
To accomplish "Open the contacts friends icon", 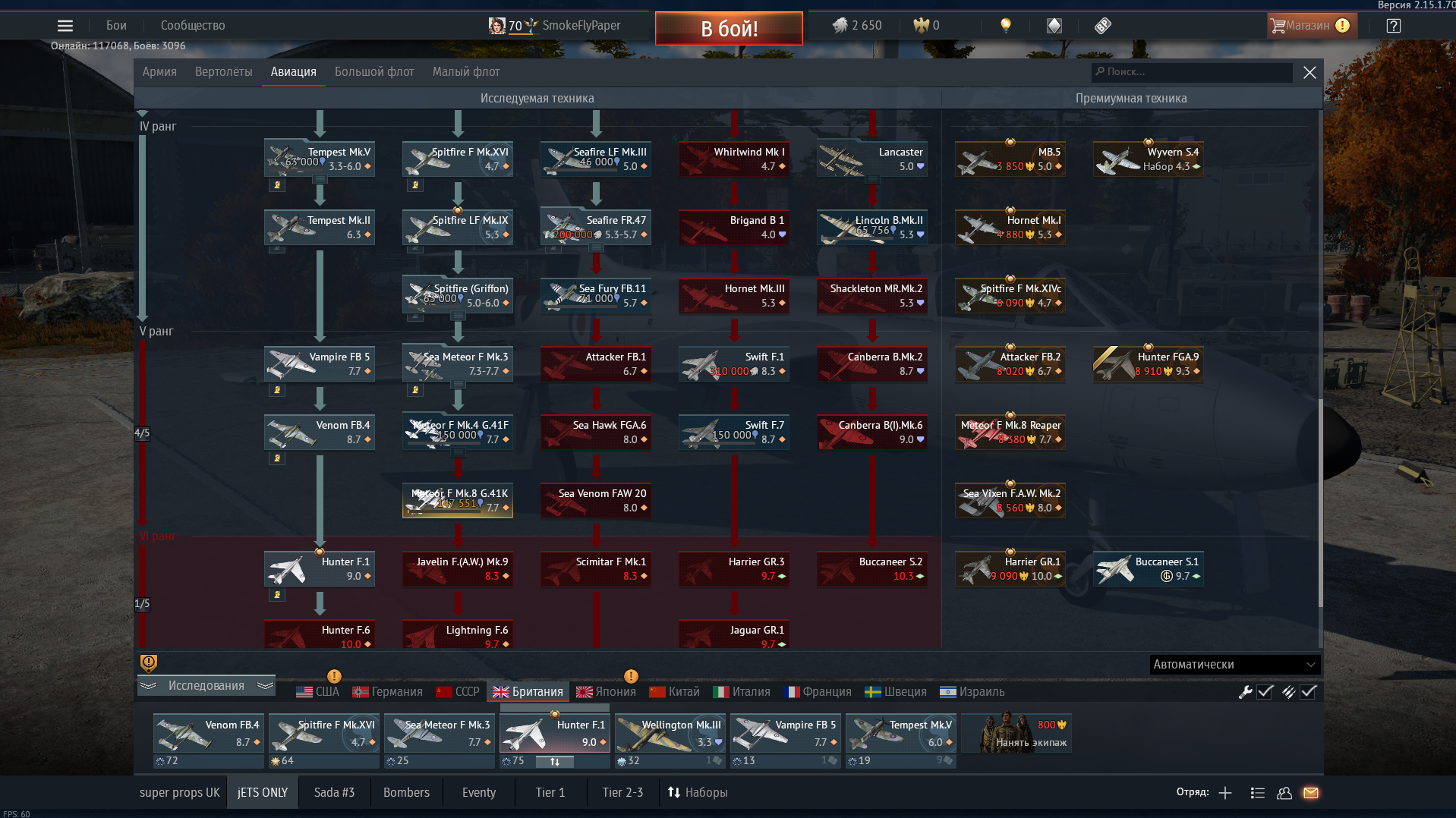I will (x=1284, y=792).
